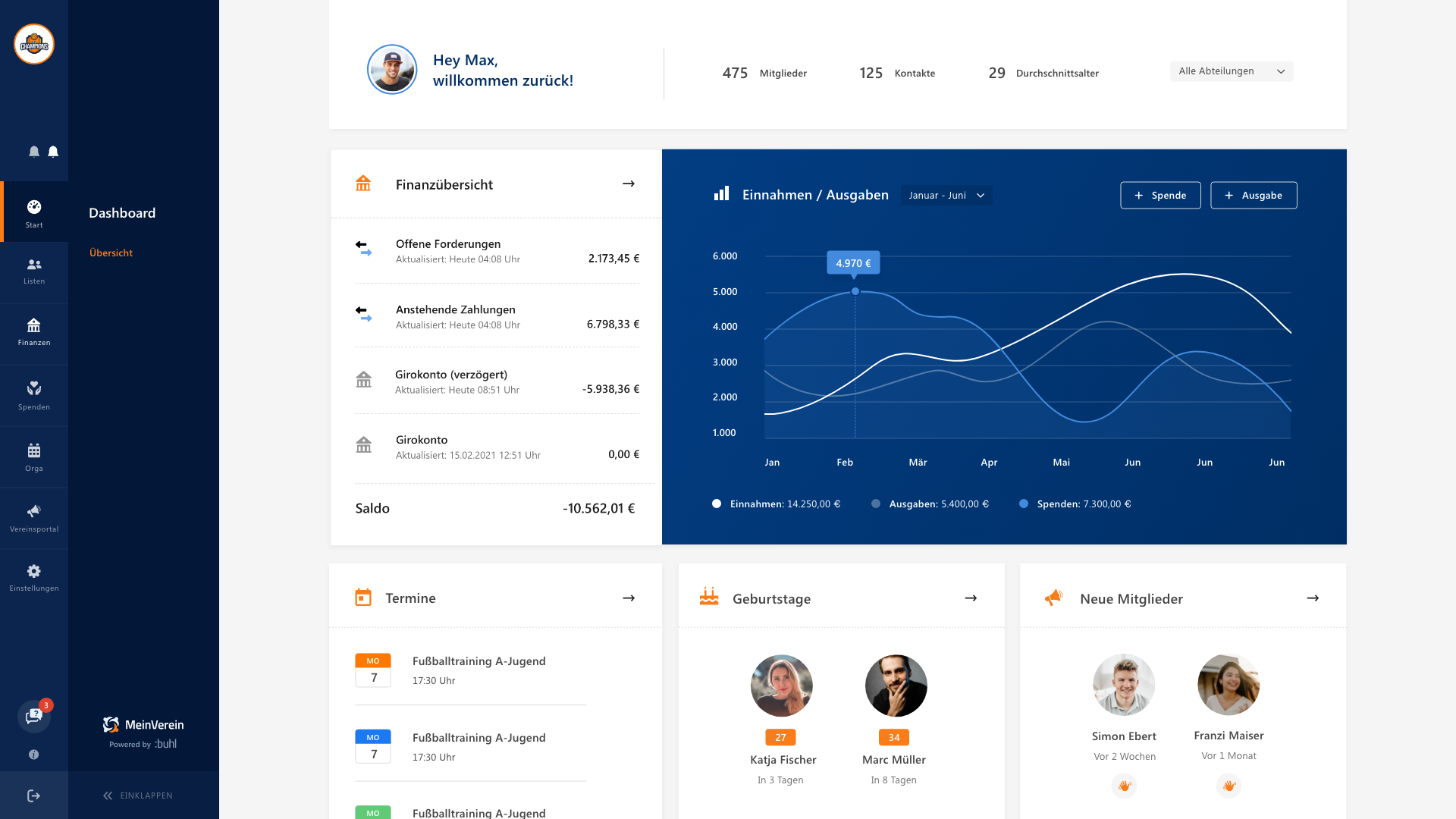
Task: Select the Start dashboard menu item
Action: click(x=34, y=212)
